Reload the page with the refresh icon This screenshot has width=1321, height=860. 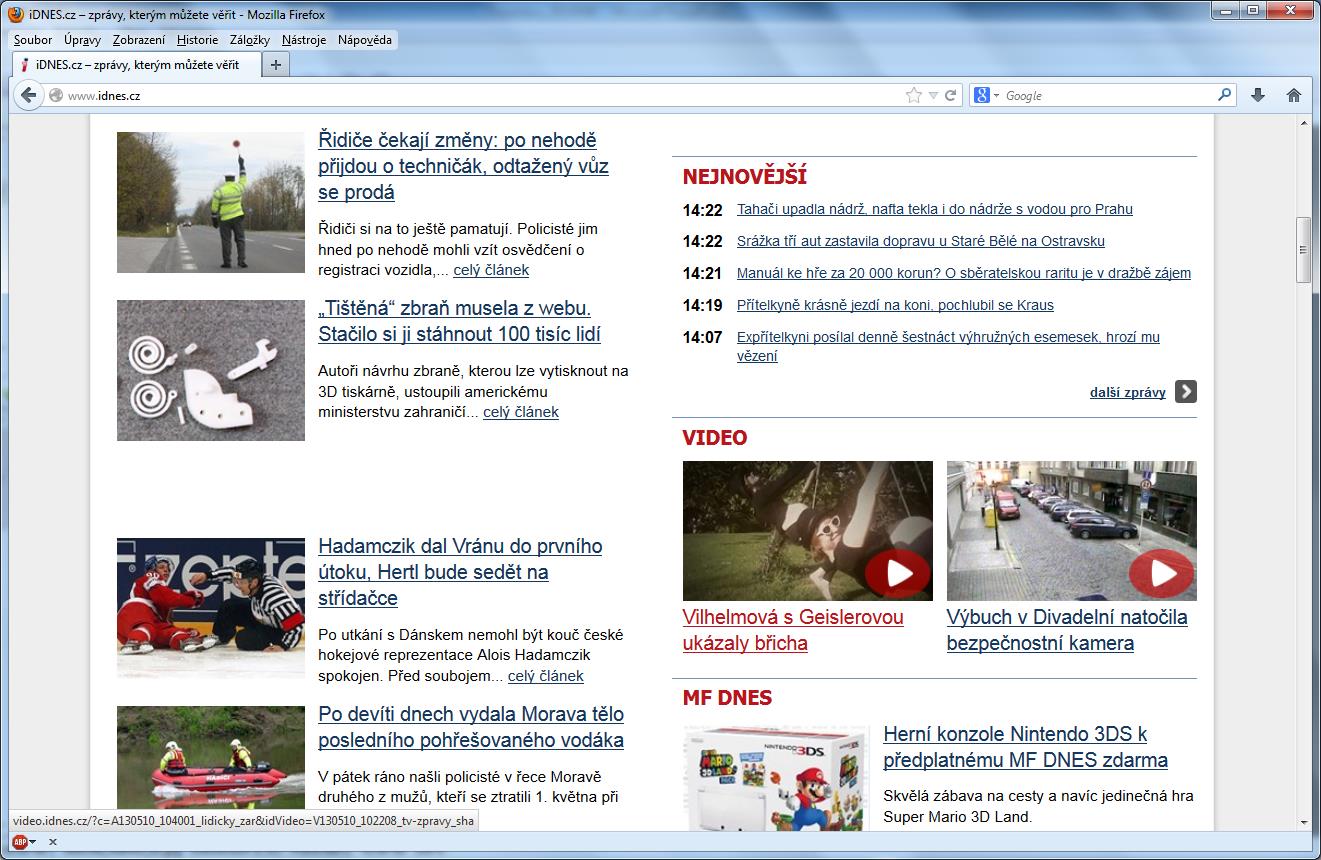(x=951, y=96)
